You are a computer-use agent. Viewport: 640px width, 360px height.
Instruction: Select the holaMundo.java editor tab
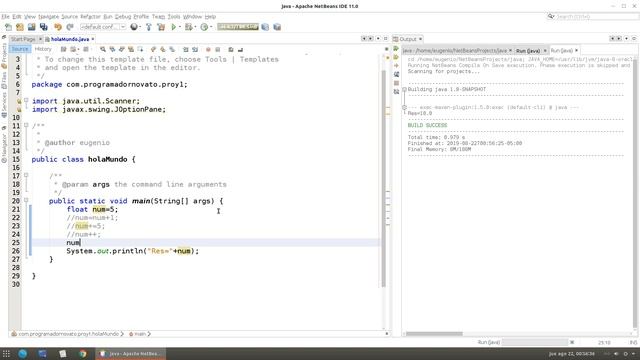[70, 39]
